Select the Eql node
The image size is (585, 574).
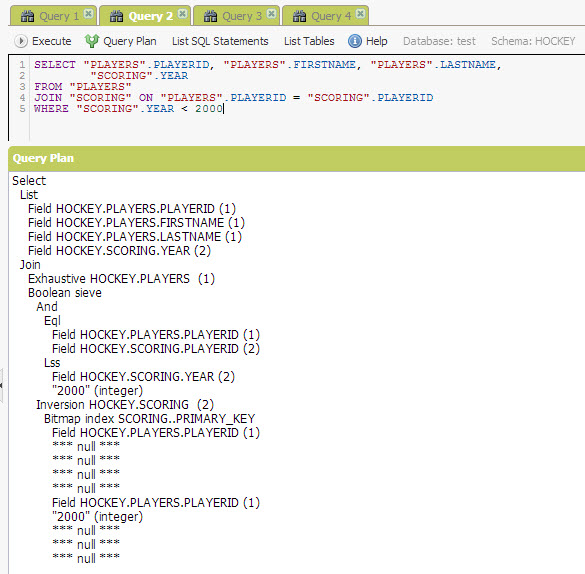[x=52, y=321]
